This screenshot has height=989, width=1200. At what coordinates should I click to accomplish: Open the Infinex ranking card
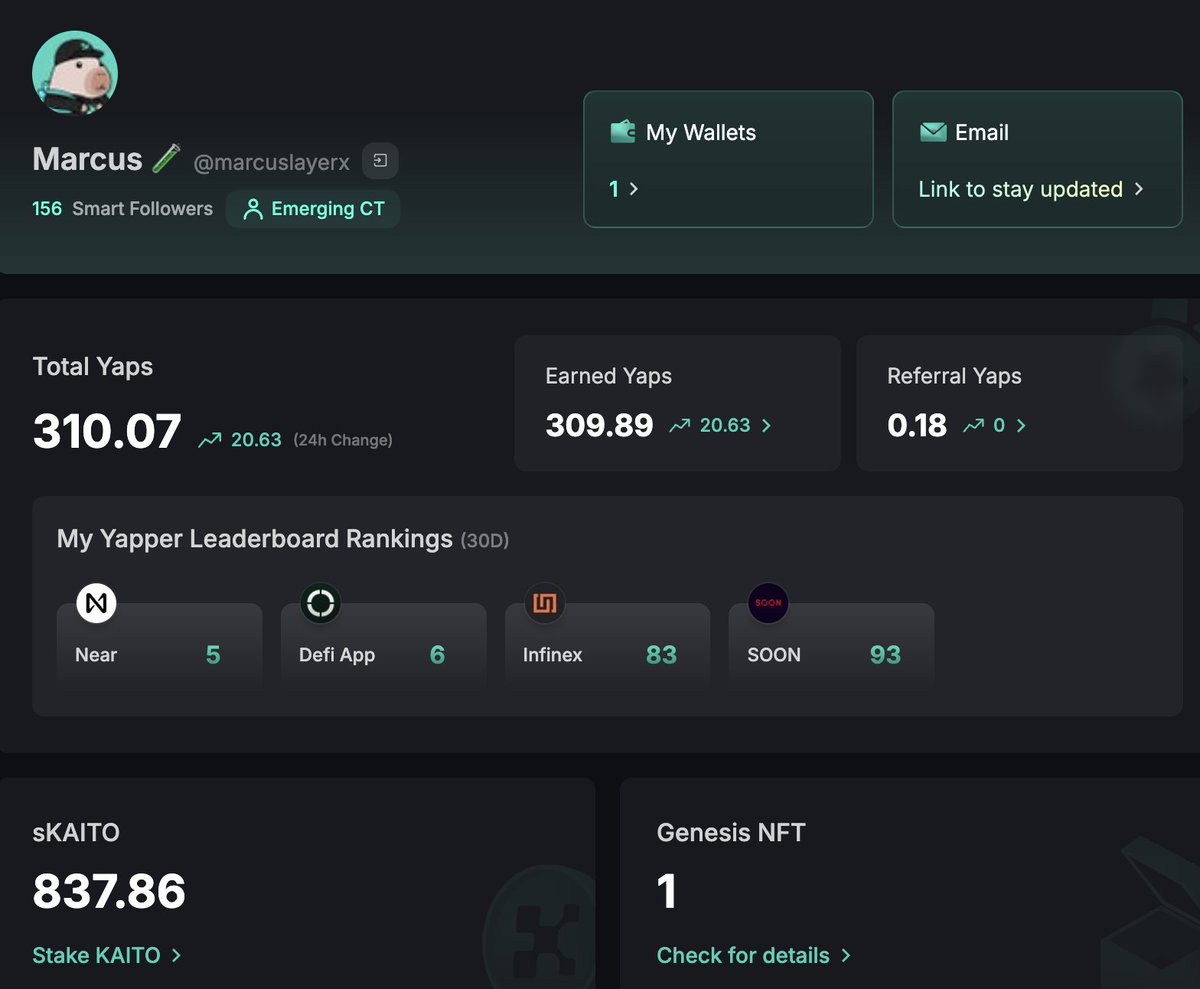click(x=608, y=645)
